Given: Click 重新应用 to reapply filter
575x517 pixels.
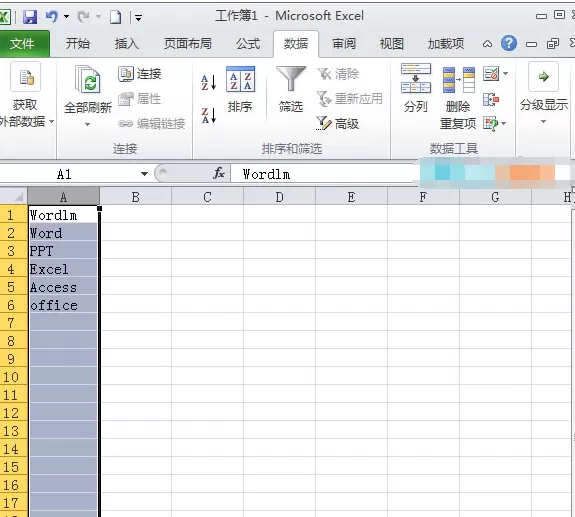Looking at the screenshot, I should (349, 99).
